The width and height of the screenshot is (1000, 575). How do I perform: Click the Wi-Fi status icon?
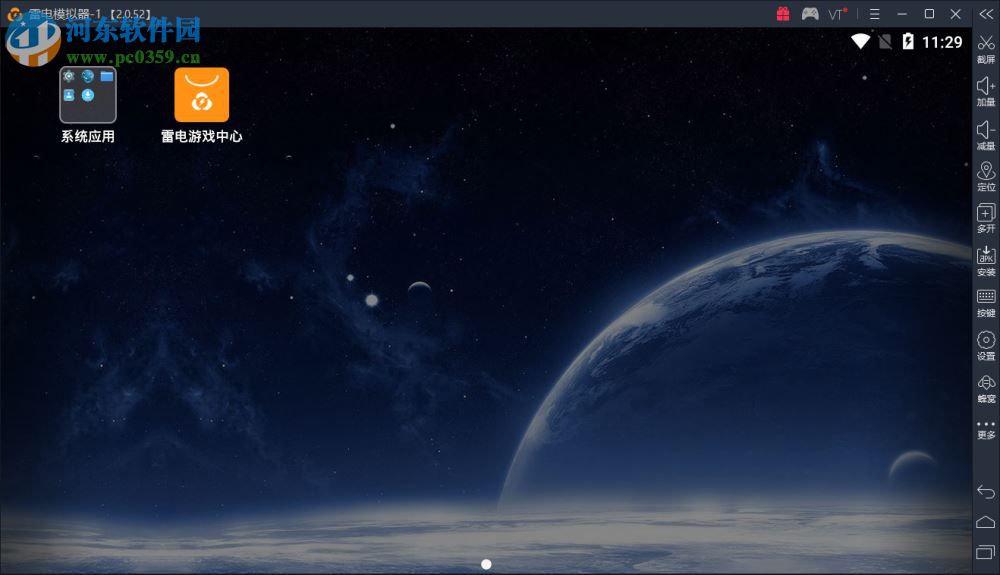(860, 41)
